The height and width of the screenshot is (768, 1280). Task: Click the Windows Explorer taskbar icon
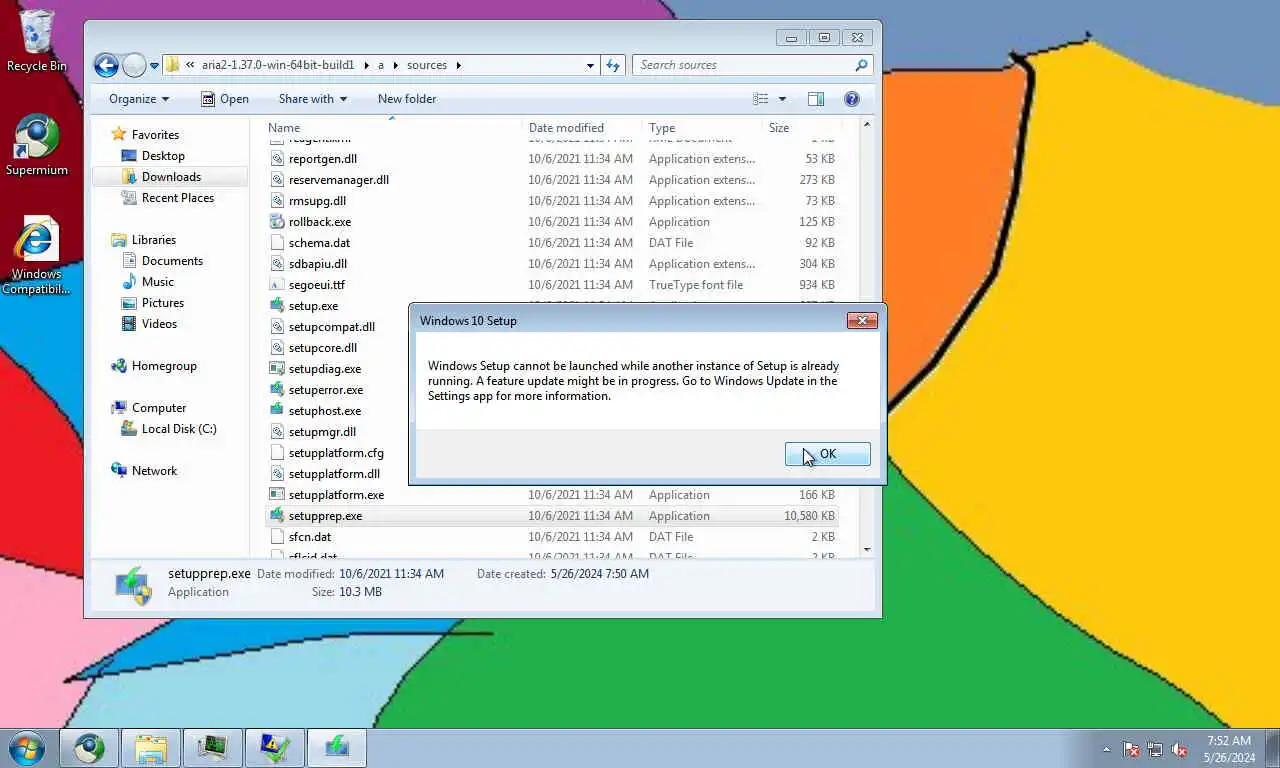coord(151,748)
